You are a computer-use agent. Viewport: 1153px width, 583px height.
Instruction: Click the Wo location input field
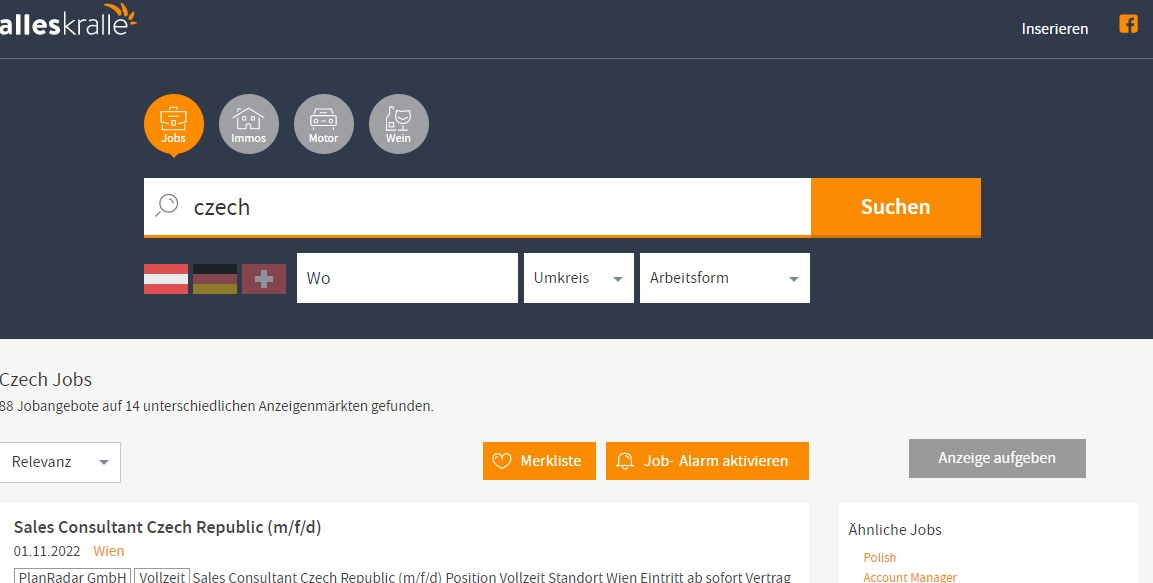pyautogui.click(x=406, y=278)
